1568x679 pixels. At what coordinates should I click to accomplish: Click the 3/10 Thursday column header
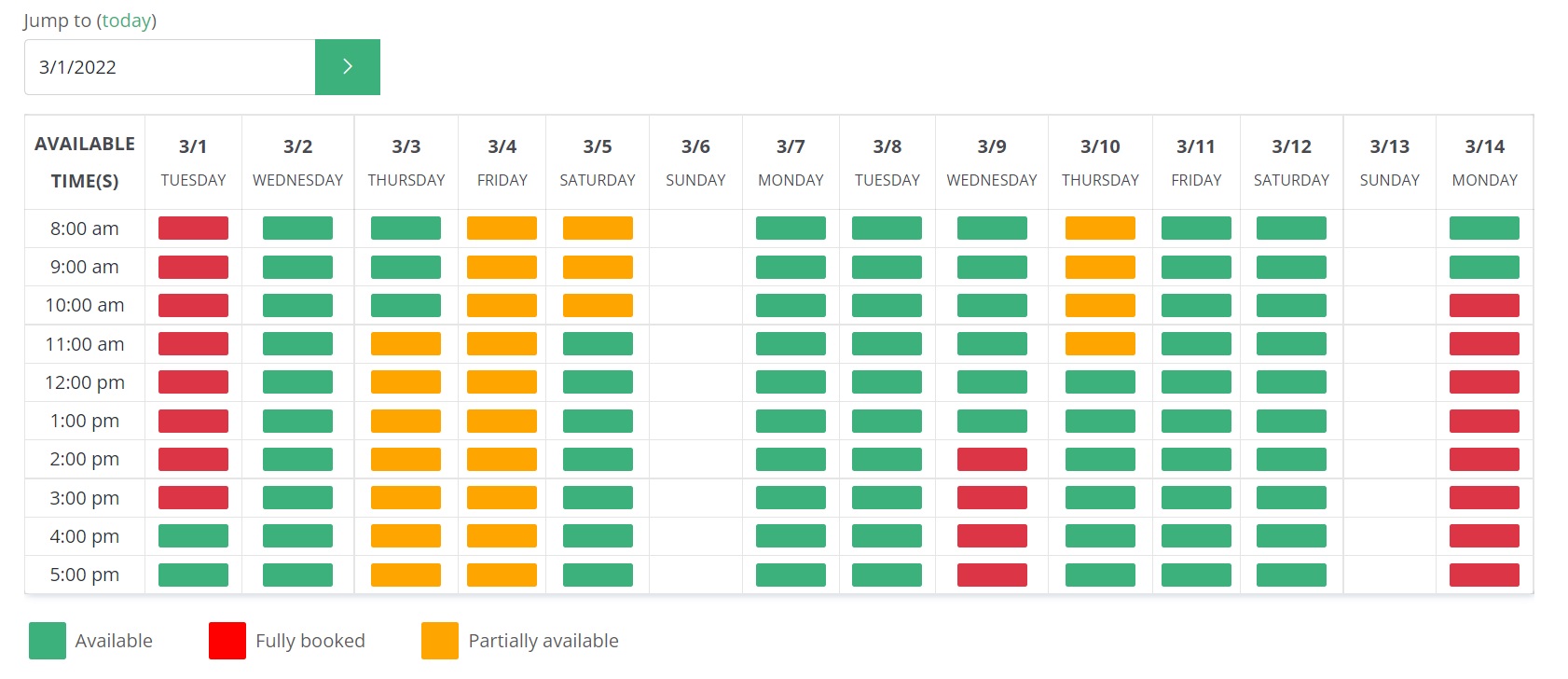click(1100, 162)
